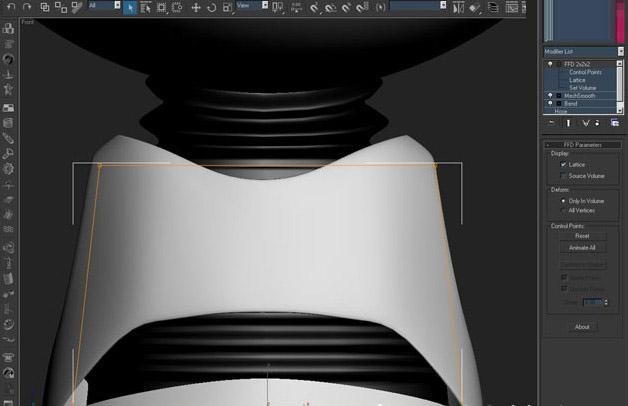Click the Undo arrow icon
The image size is (628, 406).
11,6
